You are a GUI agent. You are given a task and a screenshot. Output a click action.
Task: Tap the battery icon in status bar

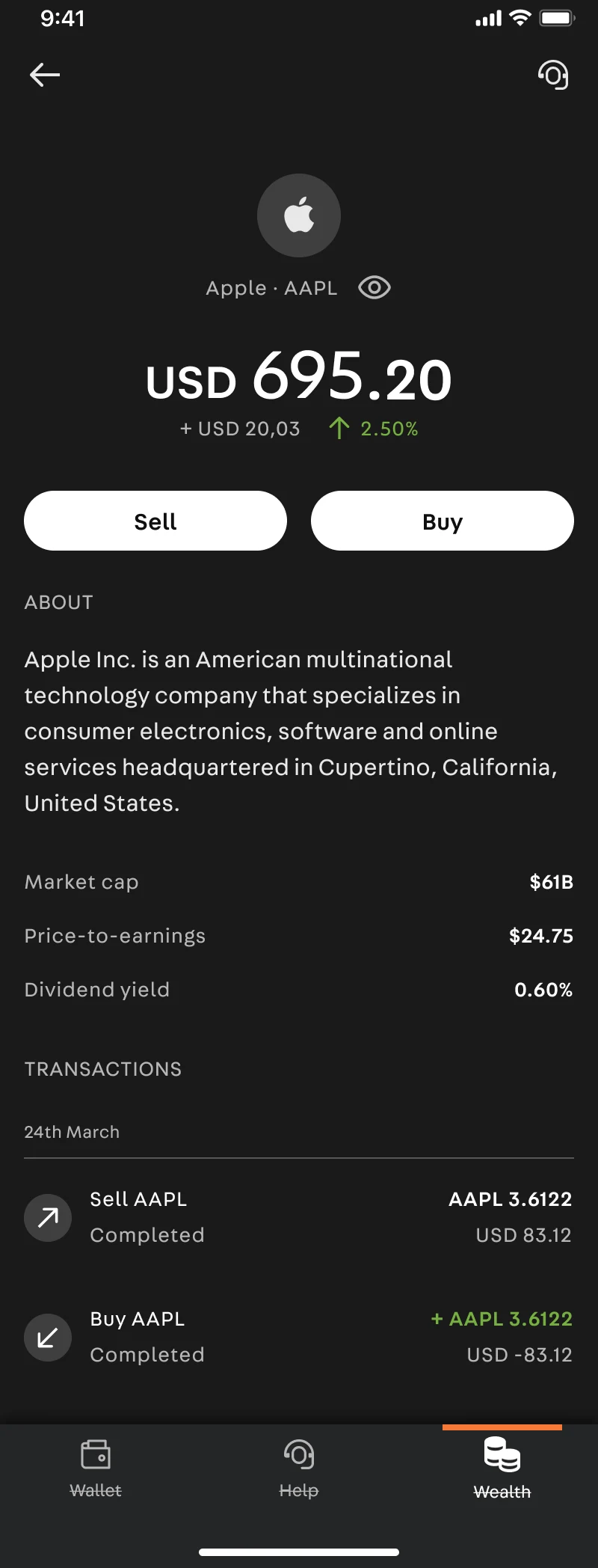pos(558,18)
